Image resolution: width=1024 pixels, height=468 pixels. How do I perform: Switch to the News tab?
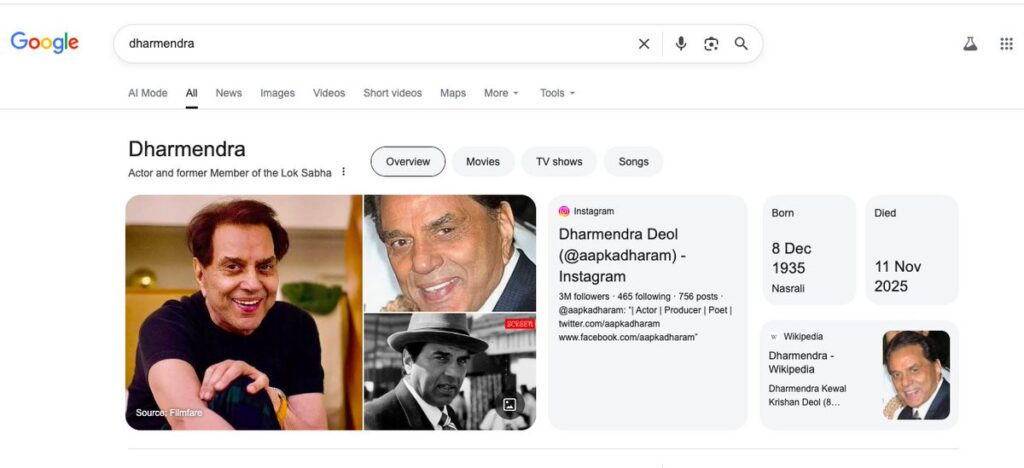click(x=229, y=93)
